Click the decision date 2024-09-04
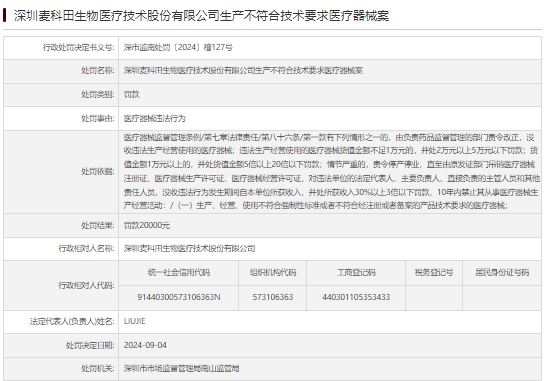Viewport: 545px width, 381px height. coord(145,345)
